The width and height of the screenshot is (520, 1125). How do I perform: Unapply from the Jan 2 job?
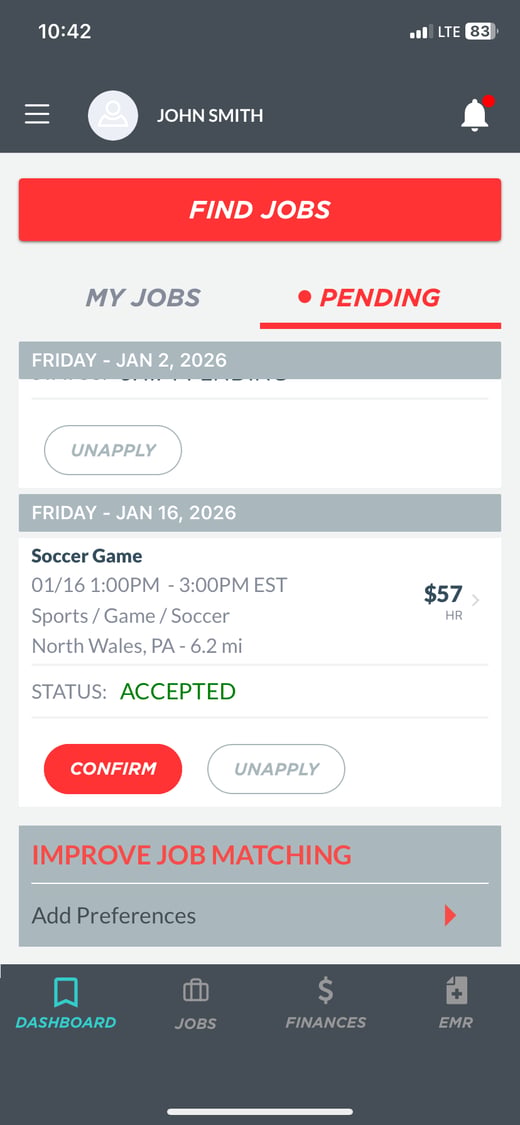113,450
